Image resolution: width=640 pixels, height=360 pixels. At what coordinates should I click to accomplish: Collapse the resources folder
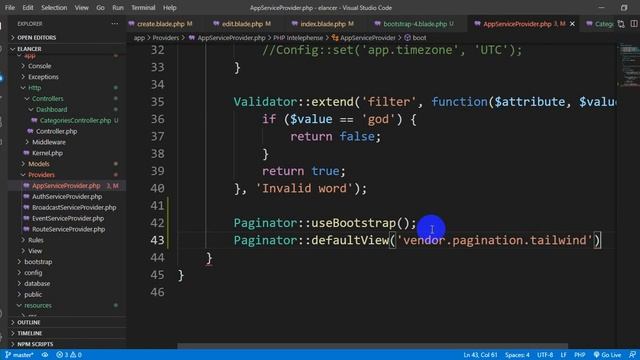38,306
